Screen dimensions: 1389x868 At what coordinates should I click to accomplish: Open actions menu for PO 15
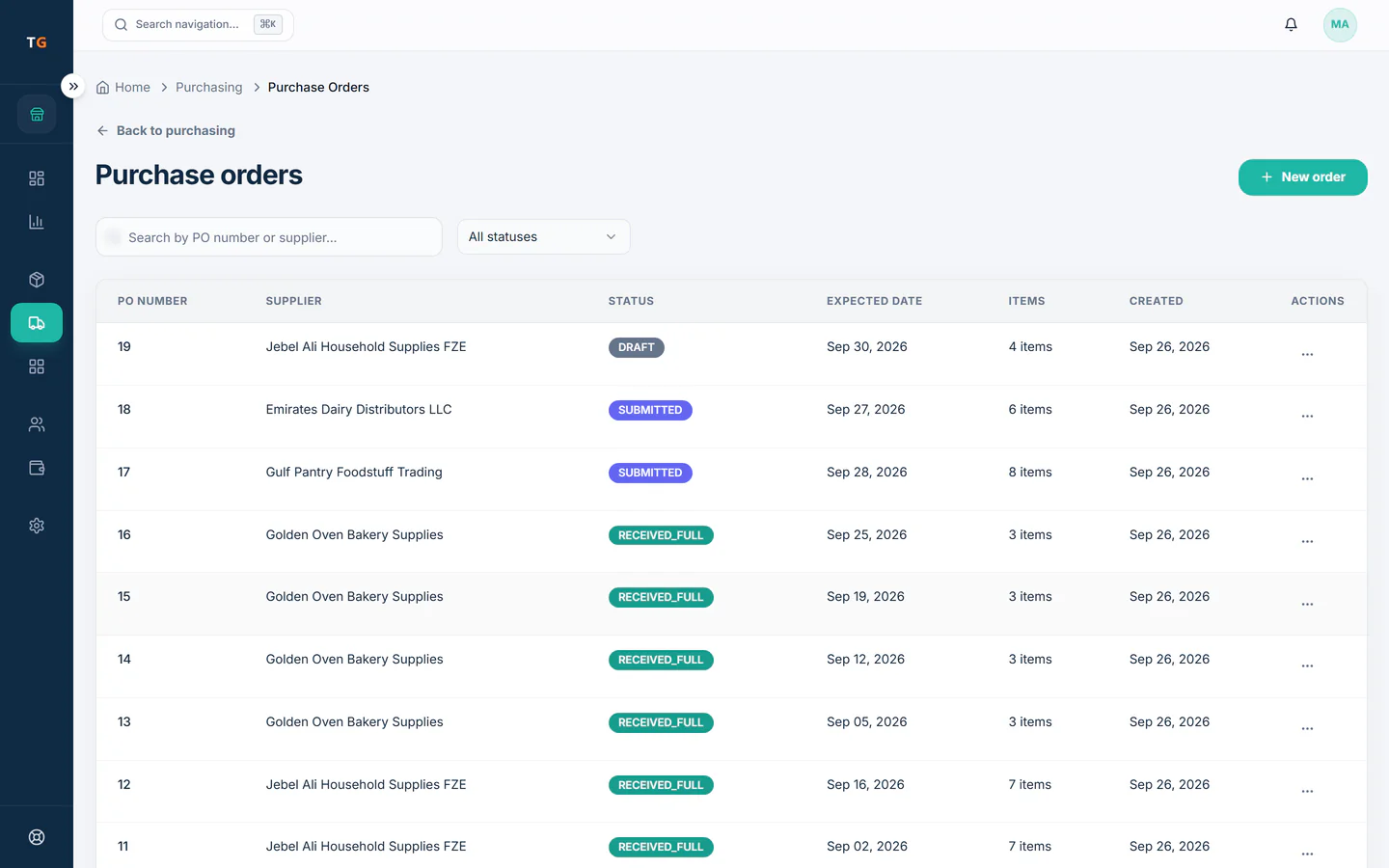pyautogui.click(x=1307, y=604)
